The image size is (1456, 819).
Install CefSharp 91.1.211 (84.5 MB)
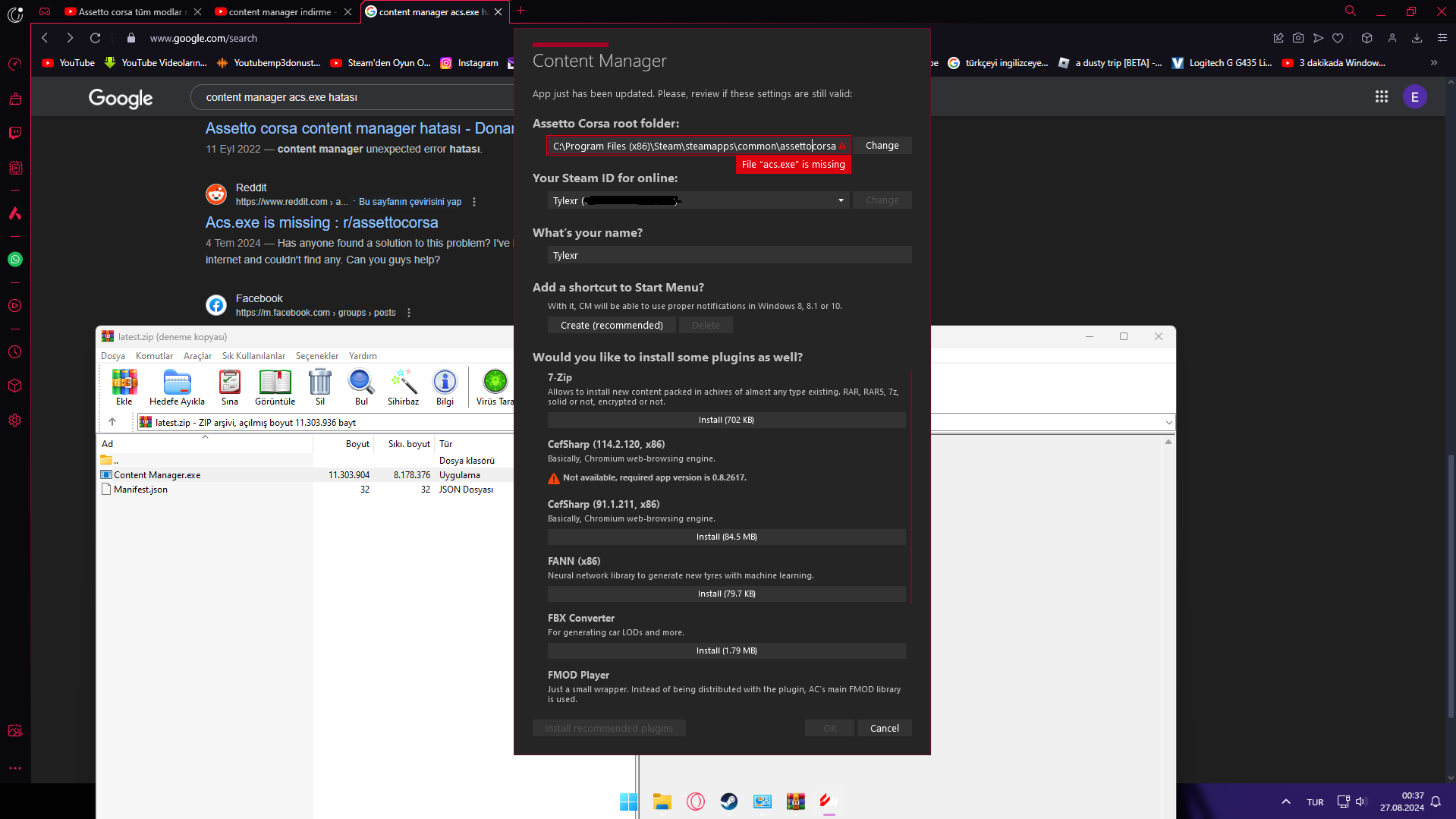726,537
